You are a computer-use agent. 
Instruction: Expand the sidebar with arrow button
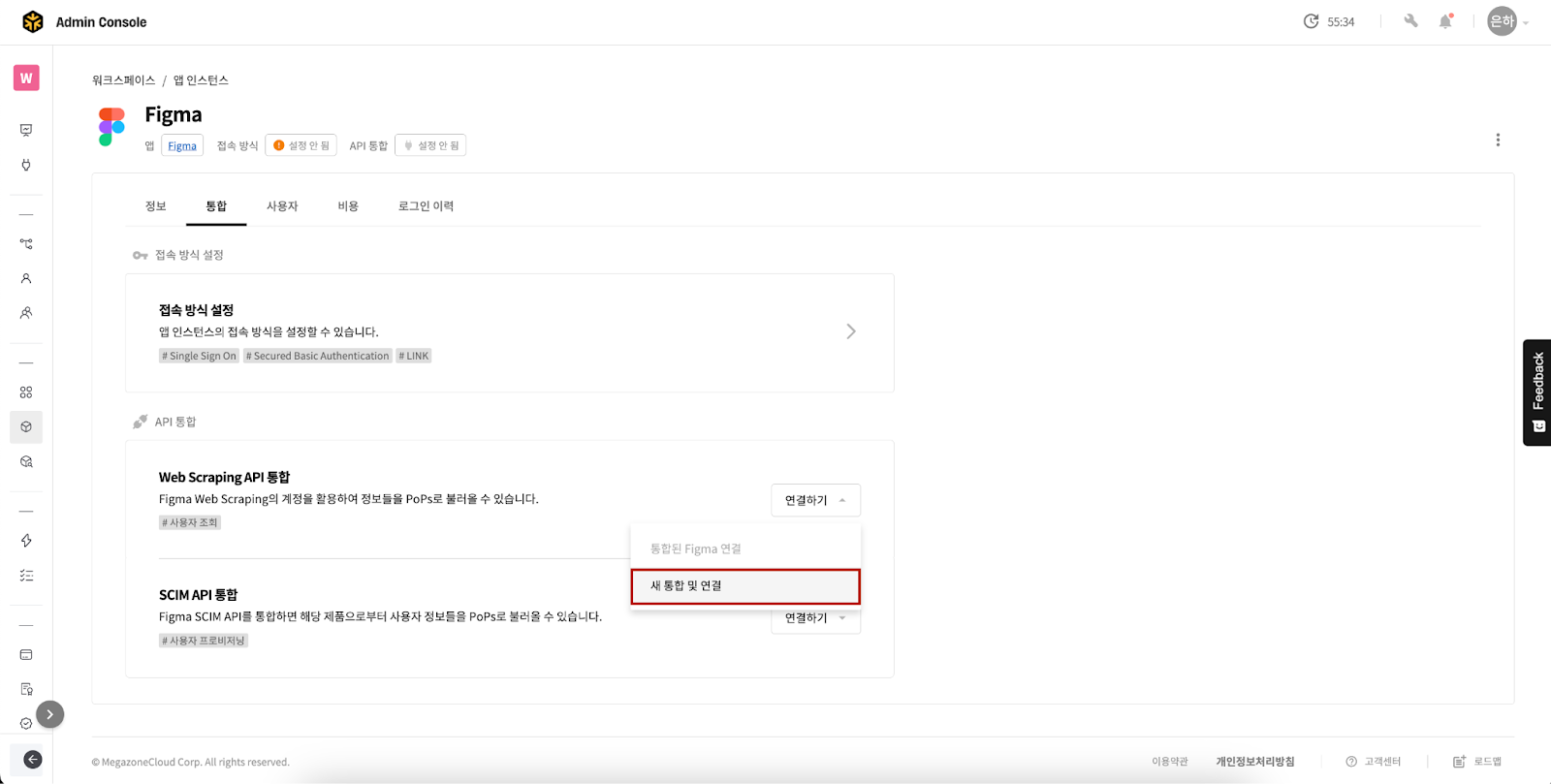pos(49,714)
